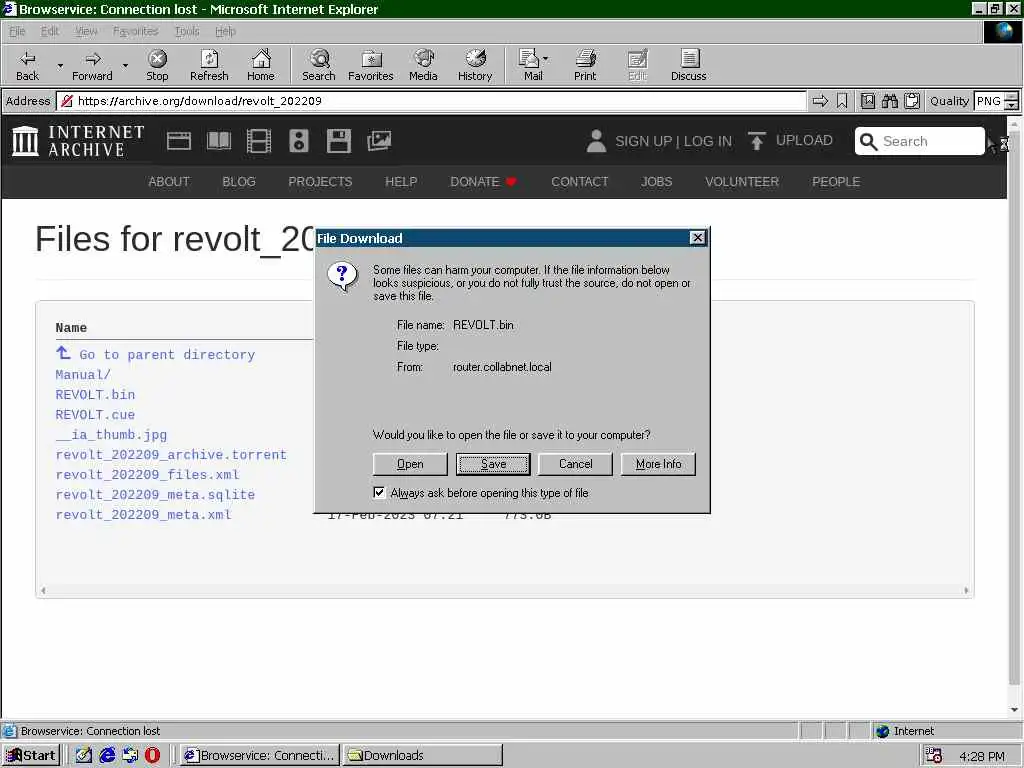
Task: Click the bookmark icon beside address bar
Action: click(842, 101)
